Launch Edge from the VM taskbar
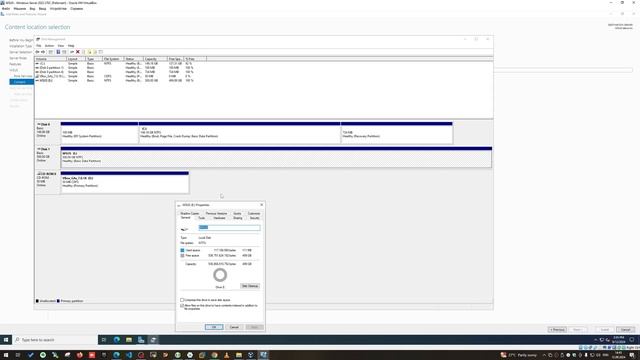 coord(117,340)
